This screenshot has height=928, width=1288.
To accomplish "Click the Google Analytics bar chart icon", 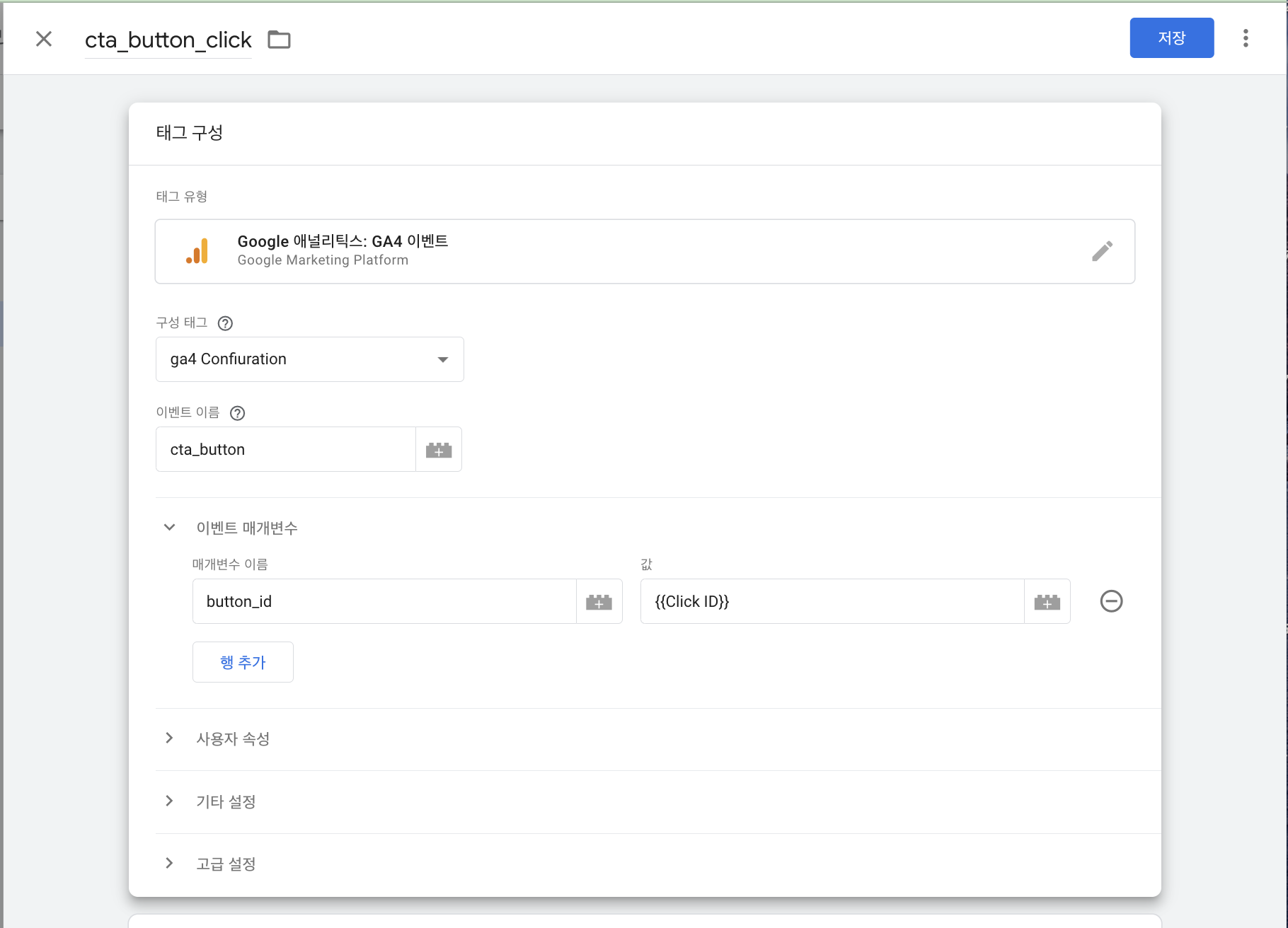I will click(x=197, y=251).
